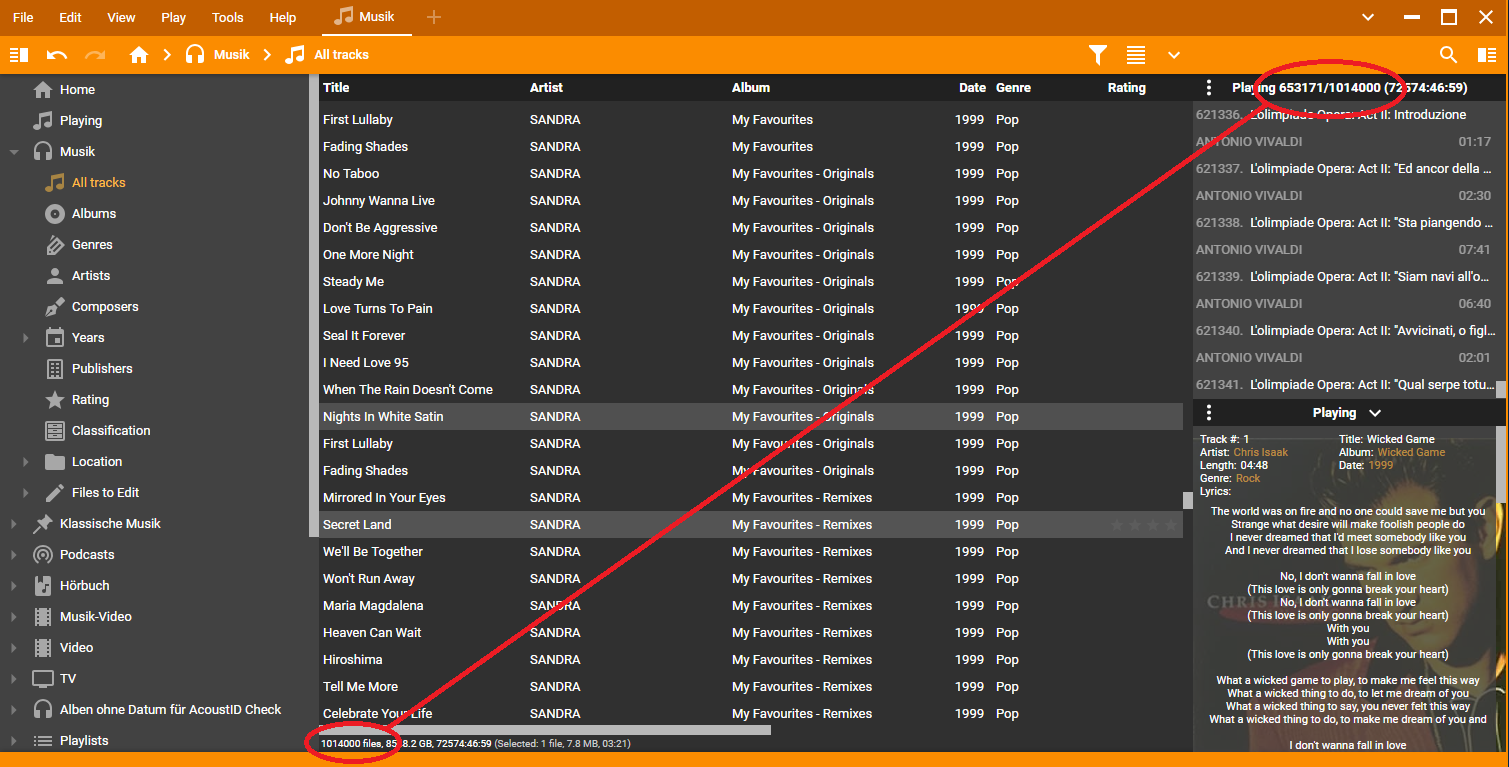Sort tracks by Artist column header
Viewport: 1509px width, 767px height.
click(547, 88)
